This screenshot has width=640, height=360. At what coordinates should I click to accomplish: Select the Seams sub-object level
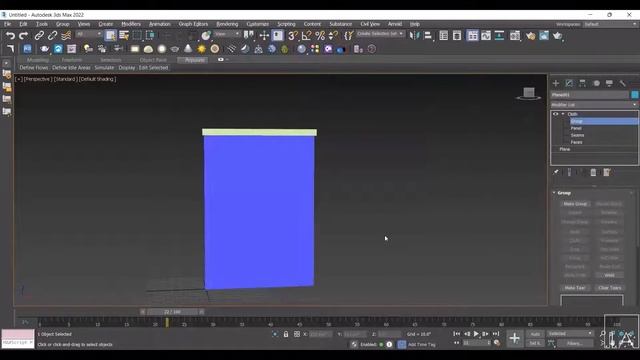pyautogui.click(x=577, y=135)
